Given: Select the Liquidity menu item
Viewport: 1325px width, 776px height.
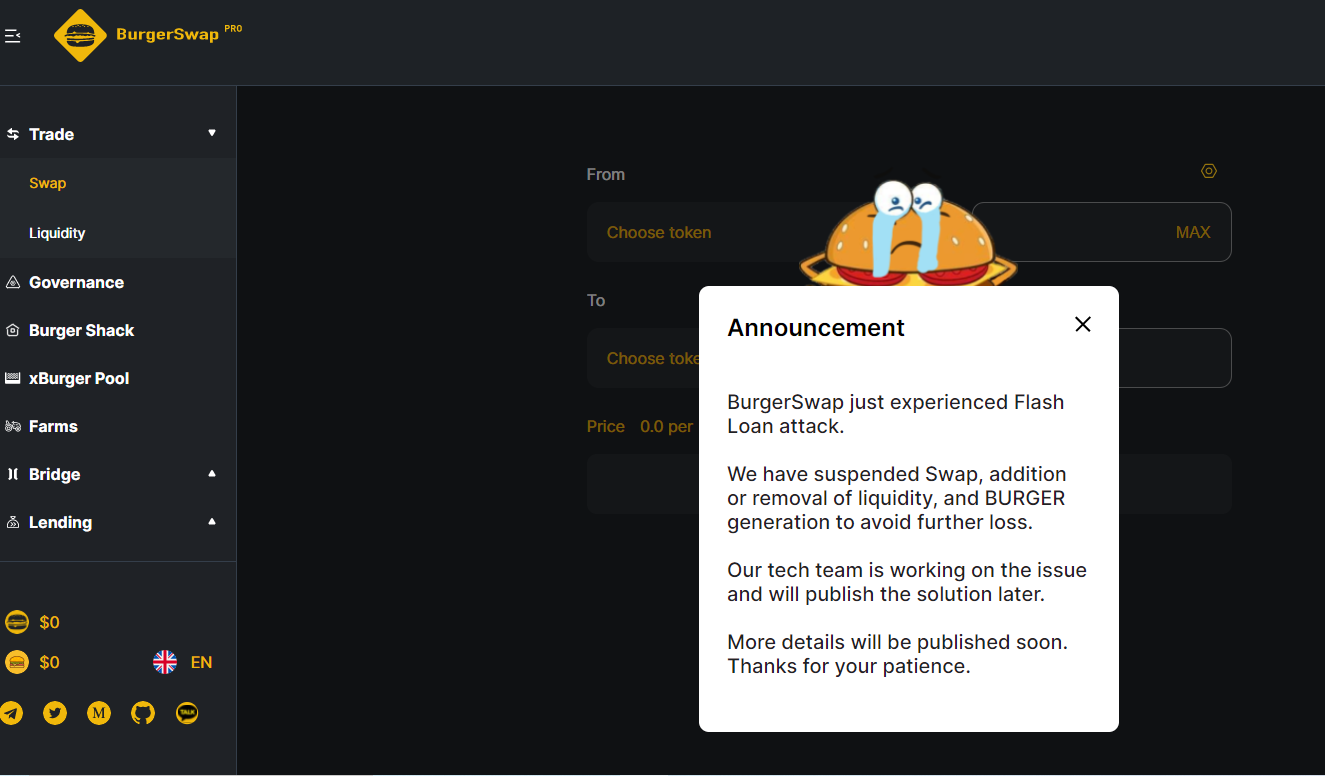Looking at the screenshot, I should 57,233.
